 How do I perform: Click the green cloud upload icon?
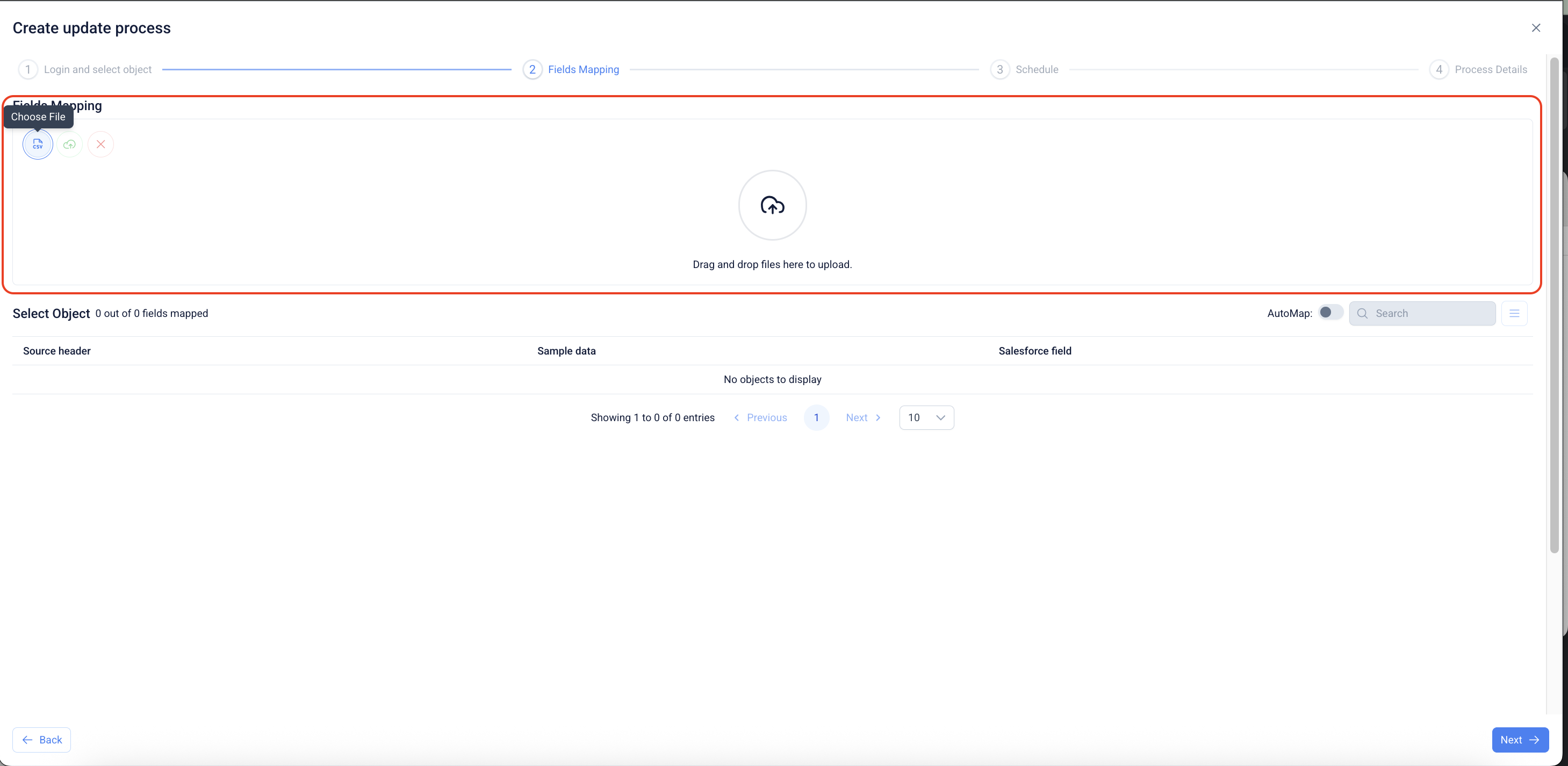[x=69, y=144]
